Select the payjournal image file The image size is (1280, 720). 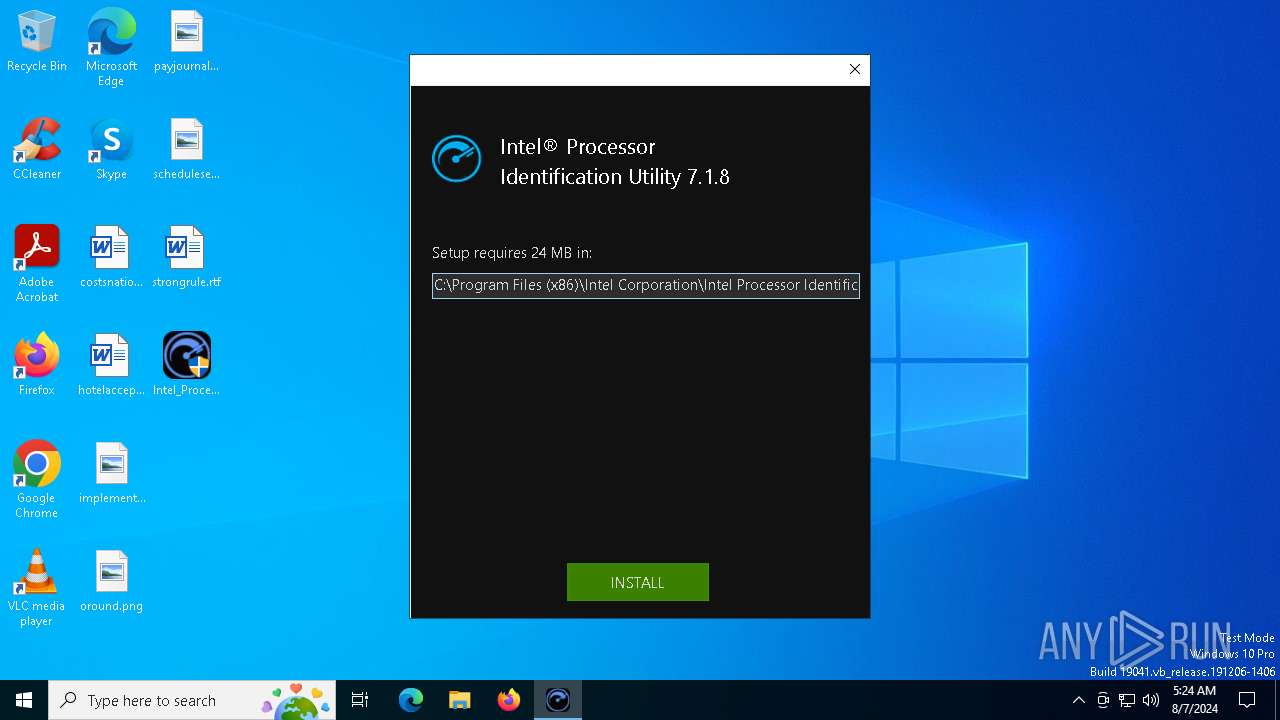pyautogui.click(x=186, y=42)
